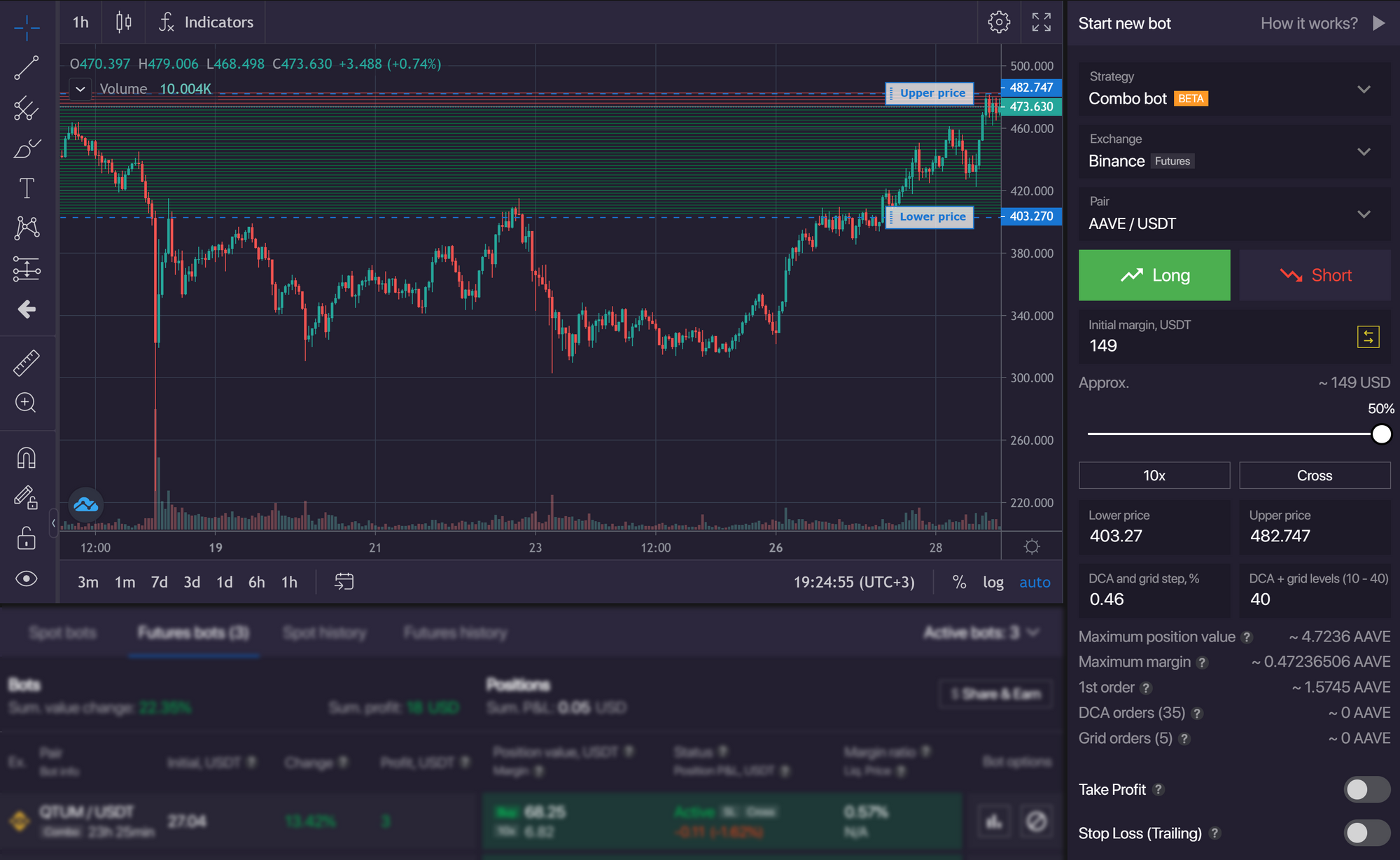Enable magnet mode icon
The image size is (1400, 860).
[x=27, y=458]
